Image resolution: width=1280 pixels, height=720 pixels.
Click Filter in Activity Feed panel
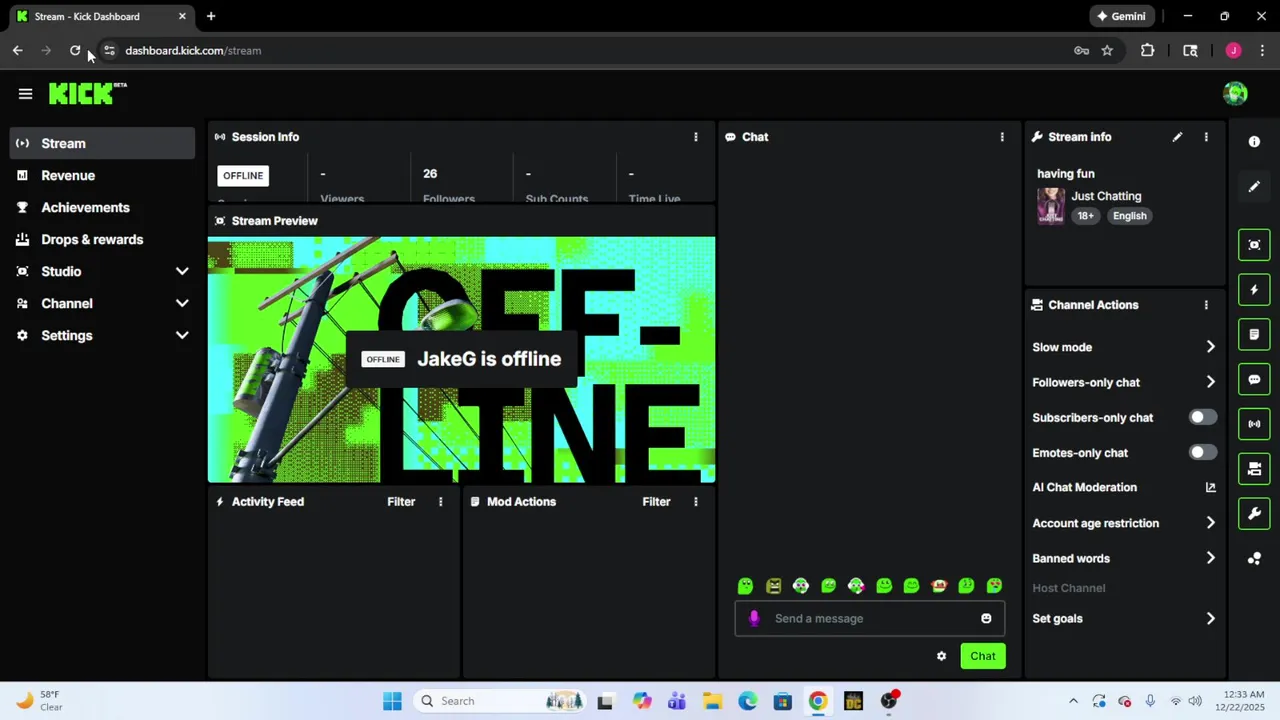pyautogui.click(x=401, y=502)
